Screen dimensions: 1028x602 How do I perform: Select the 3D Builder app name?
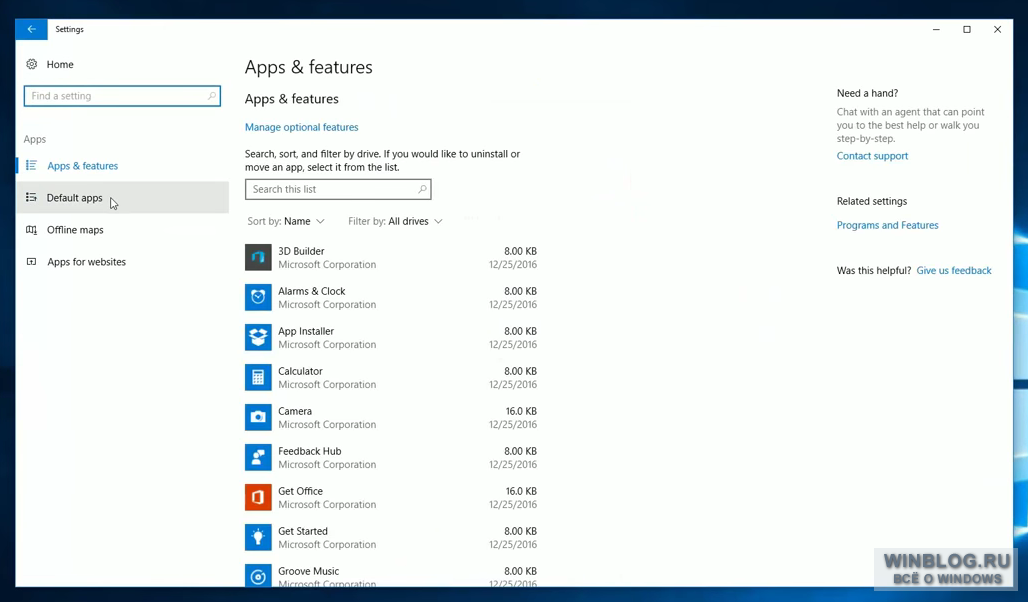(x=301, y=251)
